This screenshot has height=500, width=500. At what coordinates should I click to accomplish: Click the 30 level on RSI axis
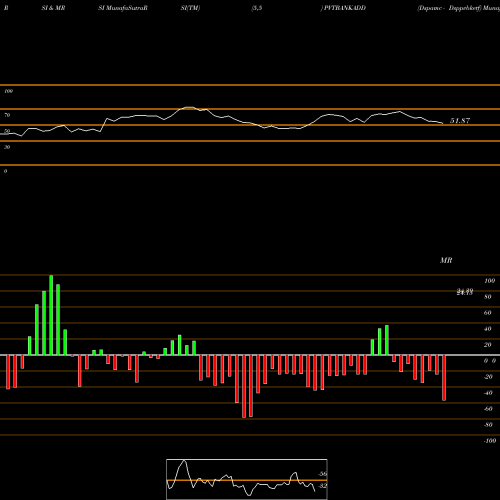(x=7, y=147)
